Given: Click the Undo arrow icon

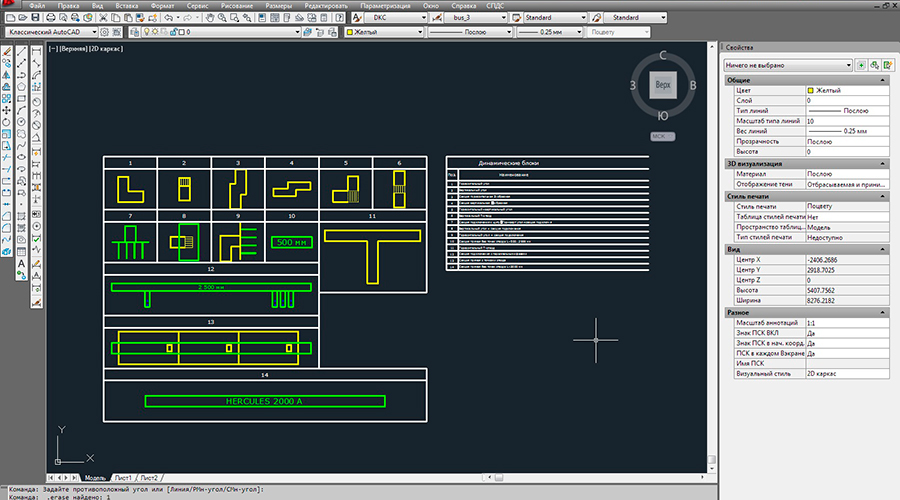Looking at the screenshot, I should [x=168, y=18].
